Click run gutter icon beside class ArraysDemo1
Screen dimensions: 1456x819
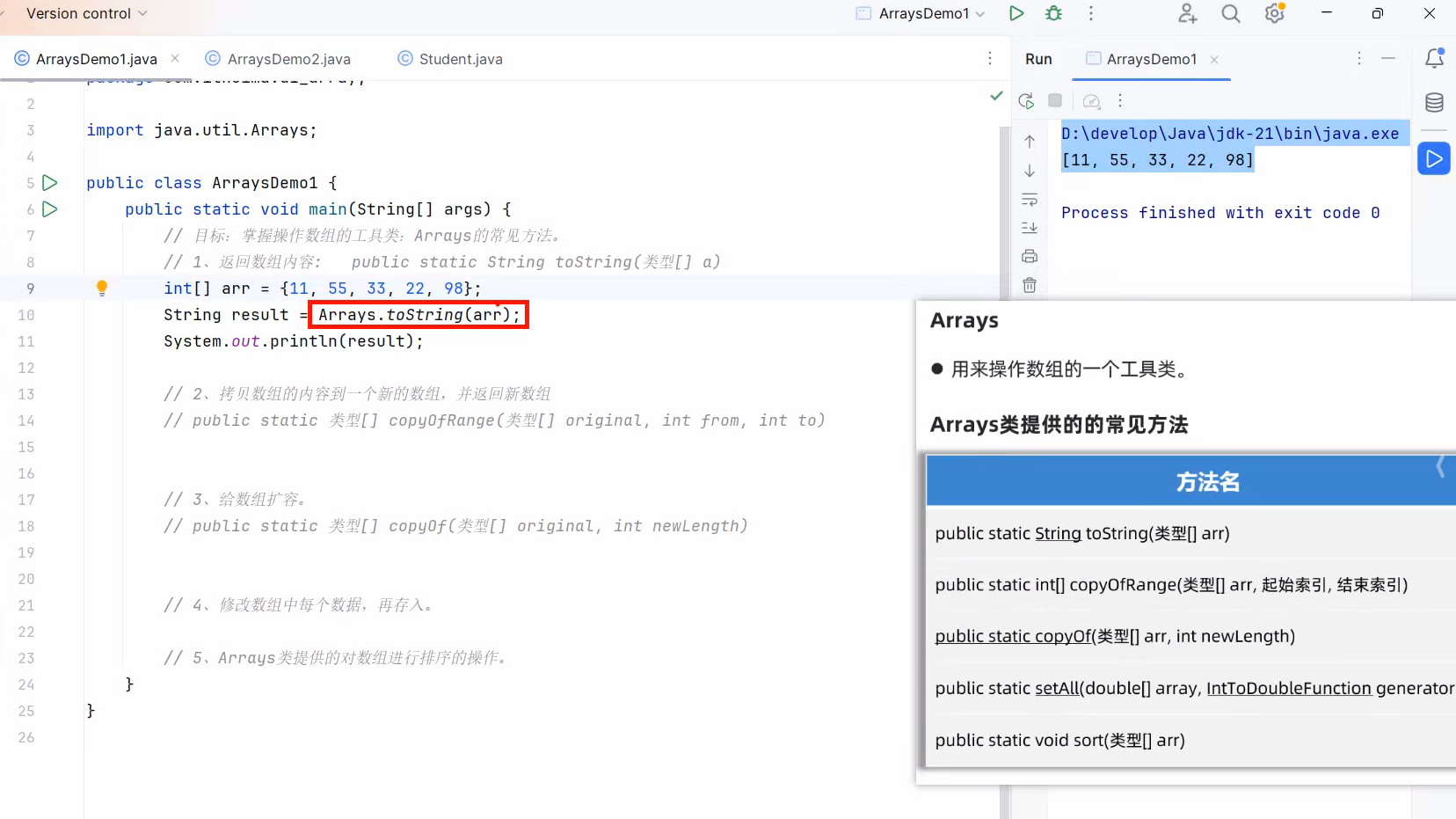click(50, 183)
